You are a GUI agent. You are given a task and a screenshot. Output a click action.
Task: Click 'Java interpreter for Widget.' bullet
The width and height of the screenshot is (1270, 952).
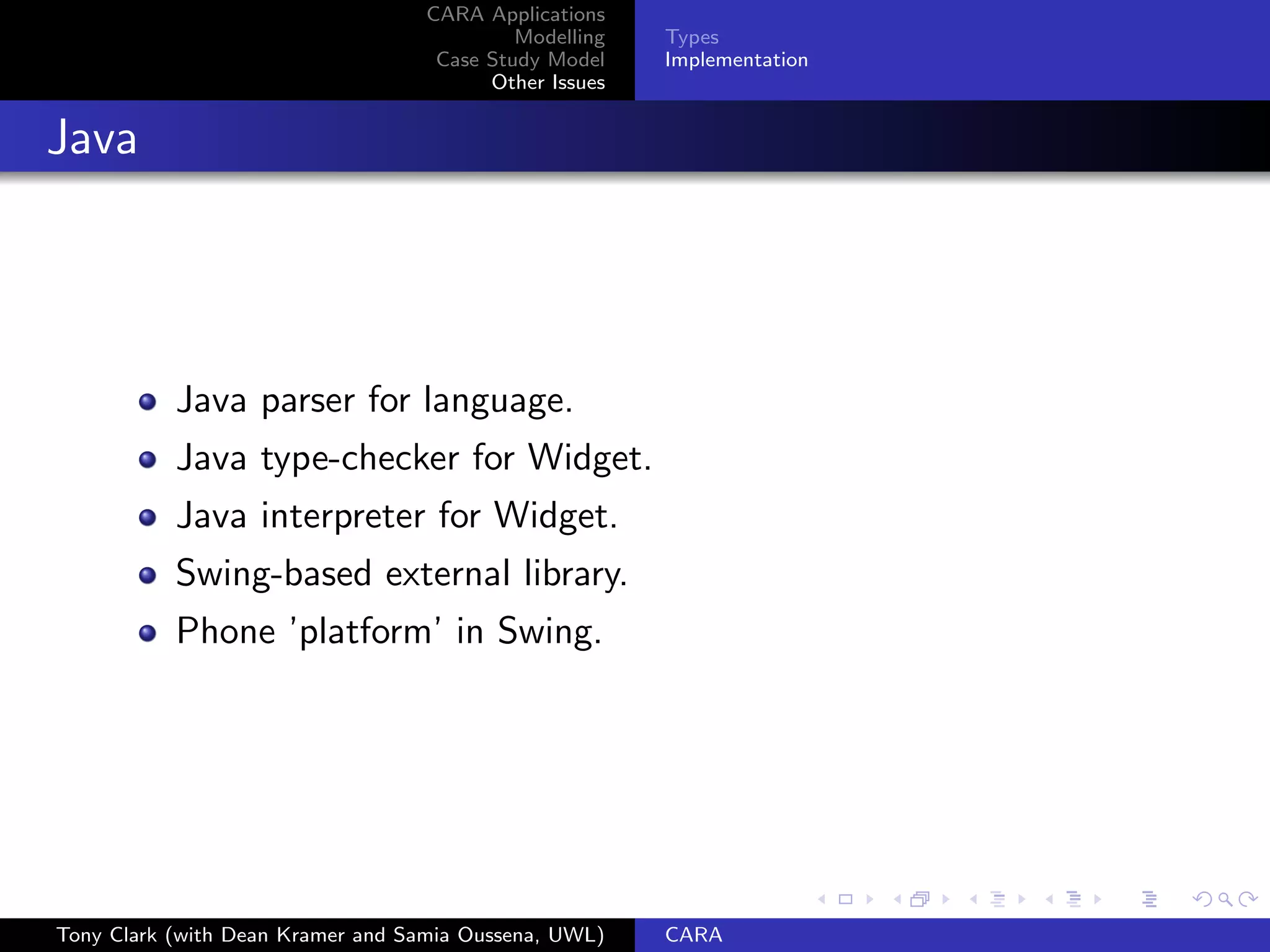tap(397, 516)
